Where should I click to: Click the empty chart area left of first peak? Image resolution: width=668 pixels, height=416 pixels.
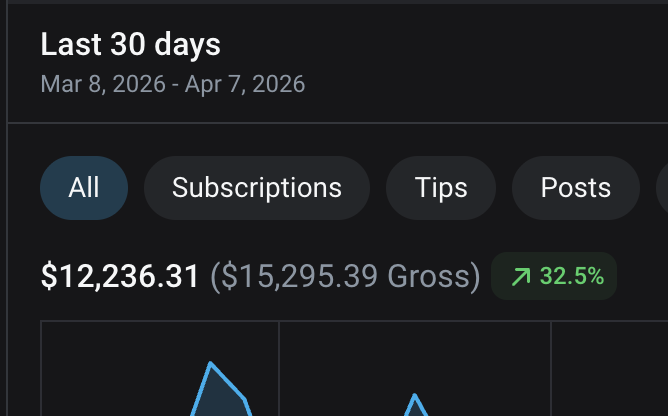pyautogui.click(x=115, y=369)
